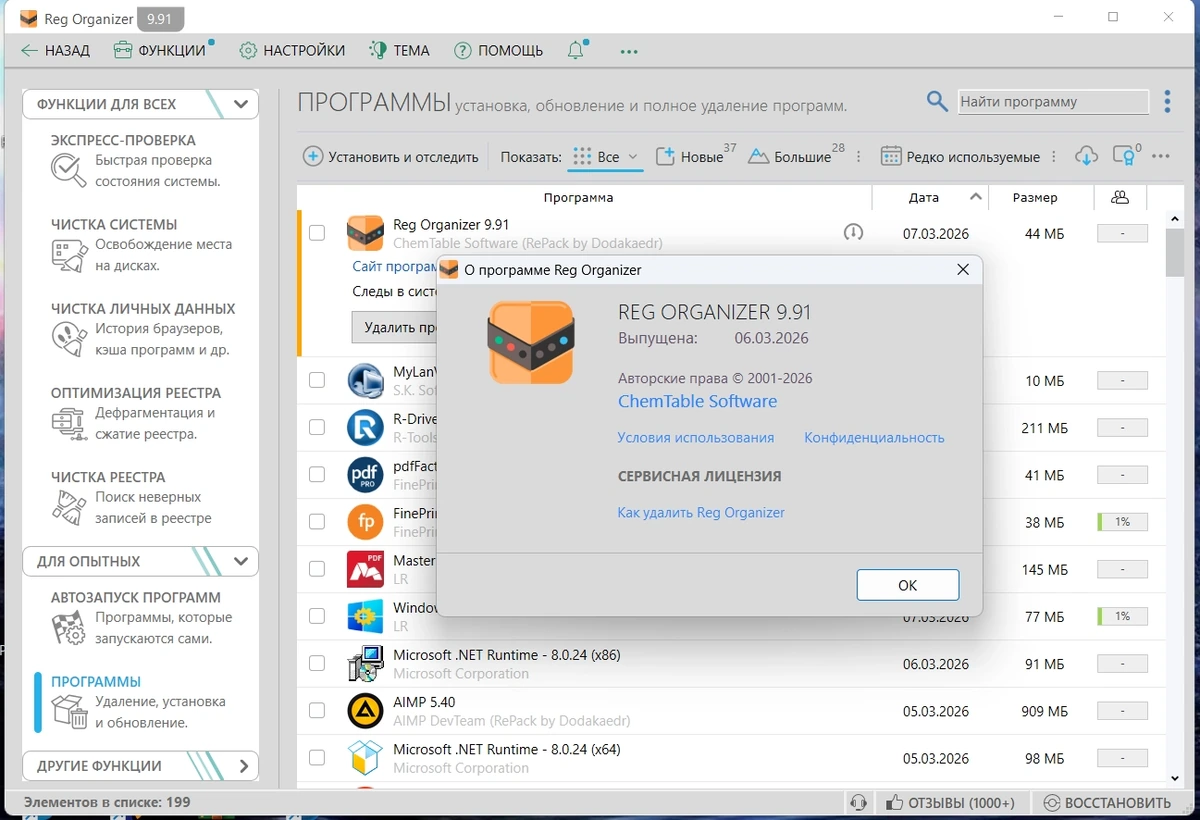Viewport: 1200px width, 820px height.
Task: Tick the AIMP 5.40 checkbox
Action: [x=317, y=710]
